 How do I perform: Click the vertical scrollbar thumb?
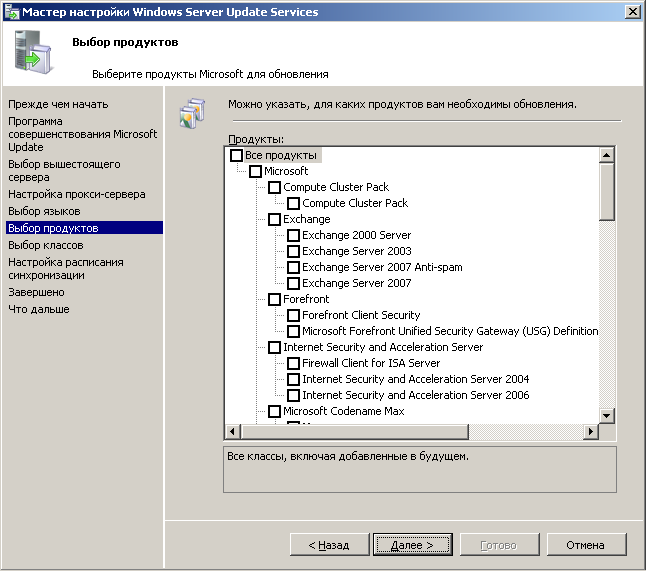click(606, 192)
